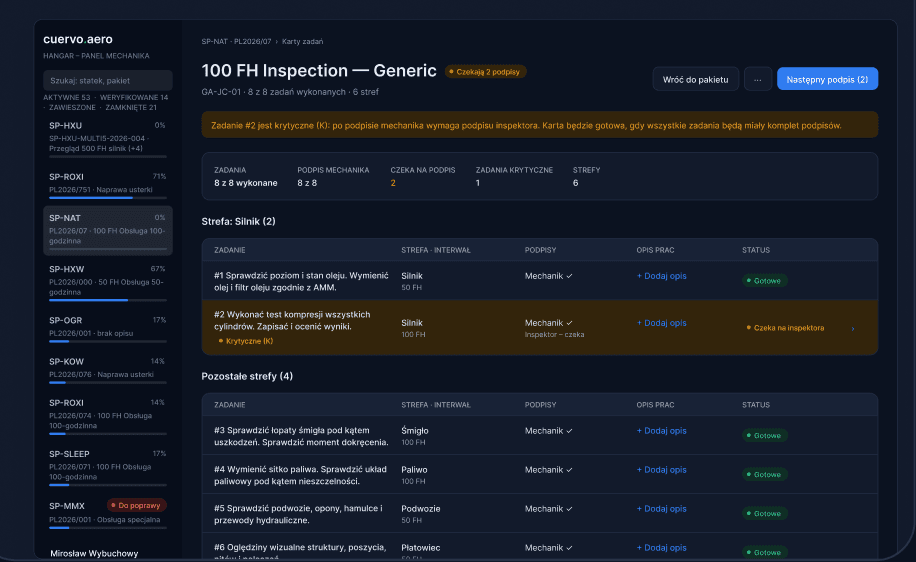Open SP-ROXI PL2026/074 package

107,416
